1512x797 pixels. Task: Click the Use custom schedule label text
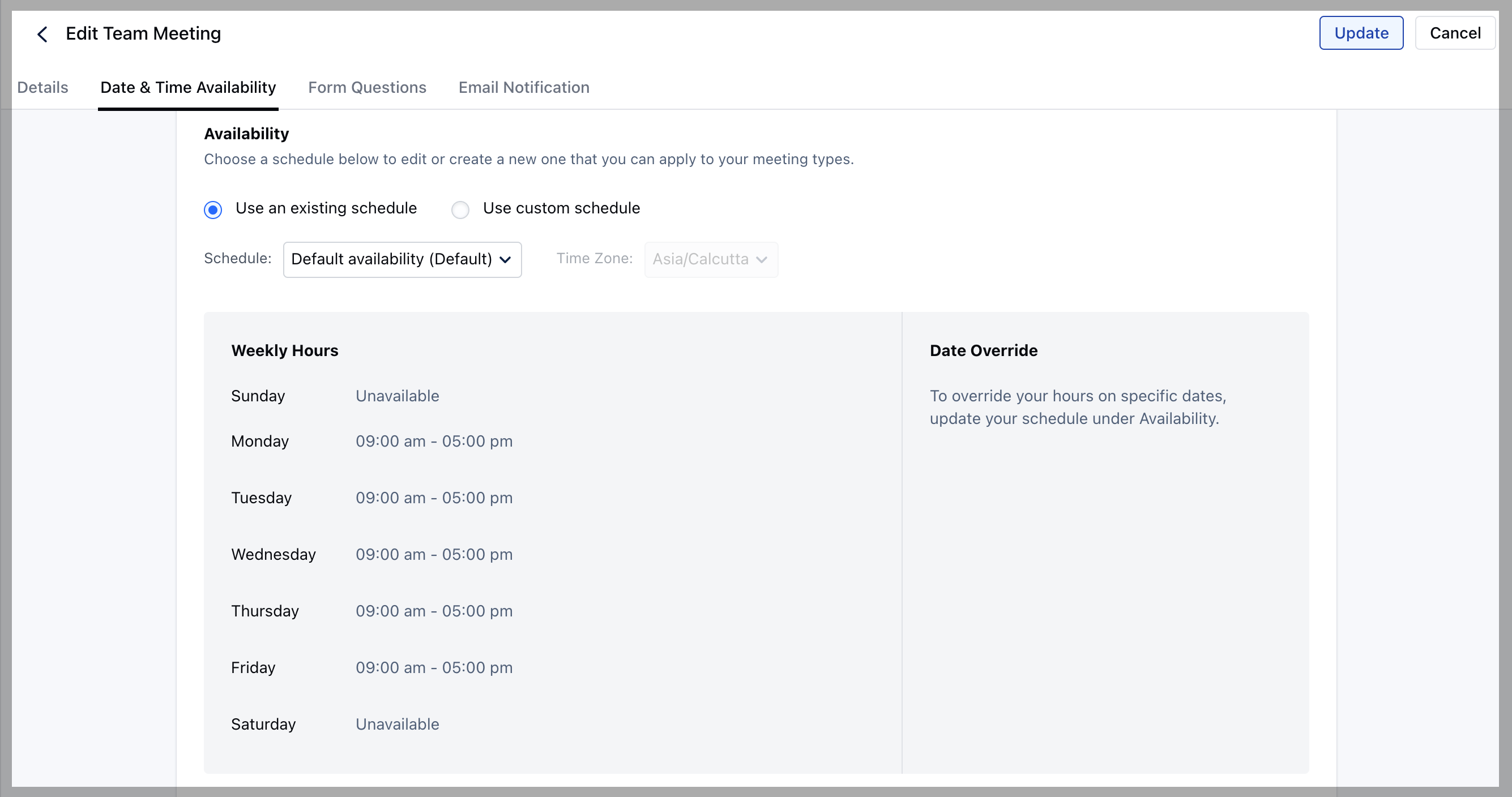(561, 208)
